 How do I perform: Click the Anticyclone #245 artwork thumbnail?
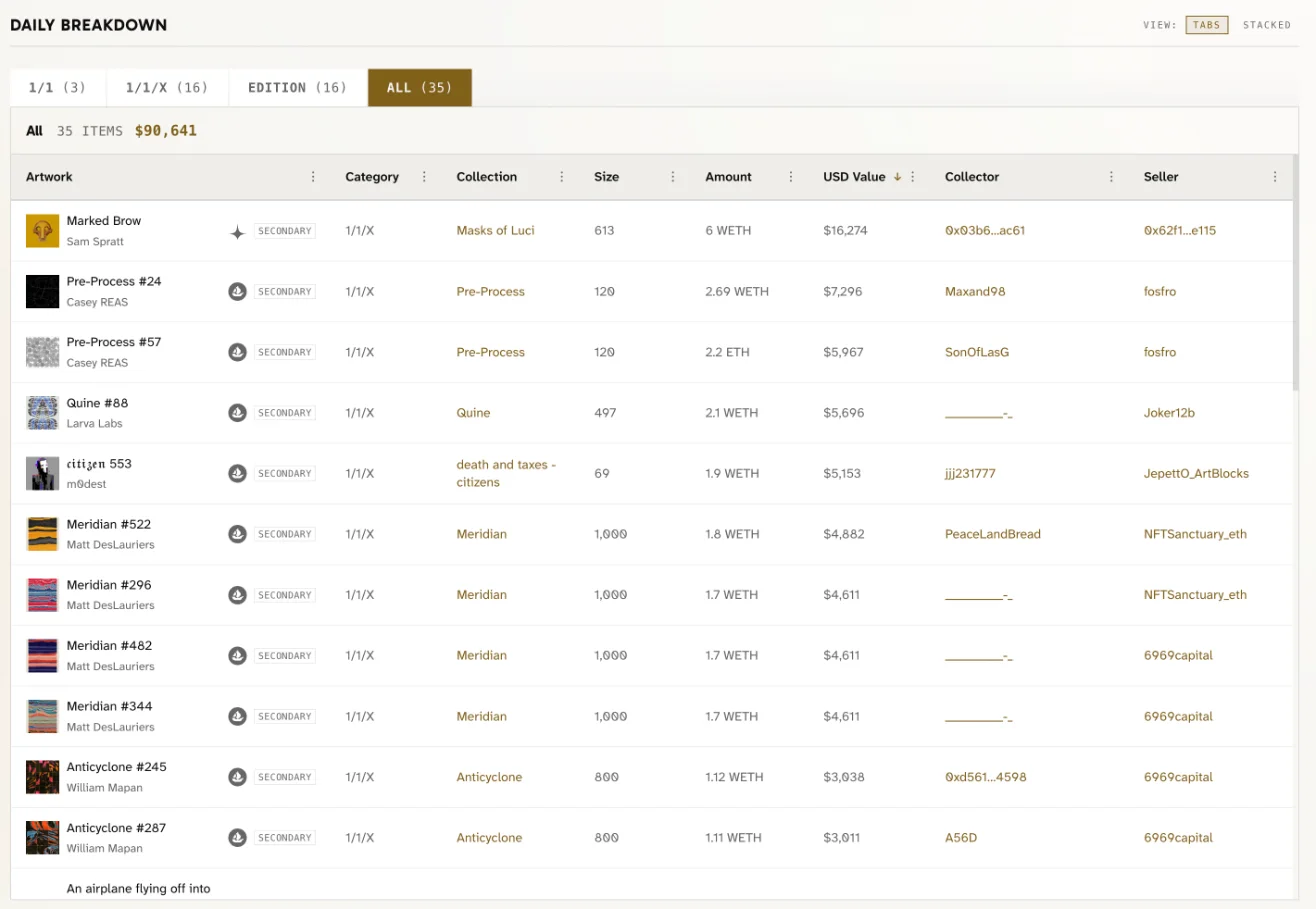tap(43, 777)
